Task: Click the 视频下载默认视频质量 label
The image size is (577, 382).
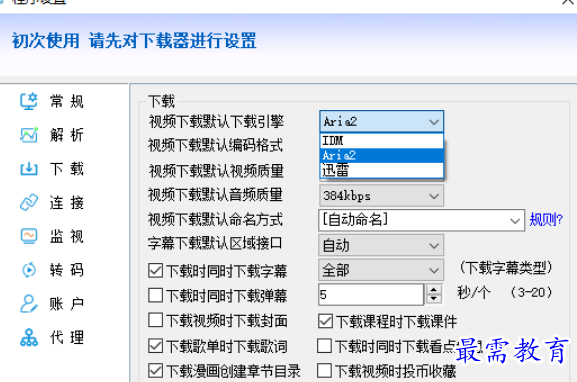Action: point(216,171)
